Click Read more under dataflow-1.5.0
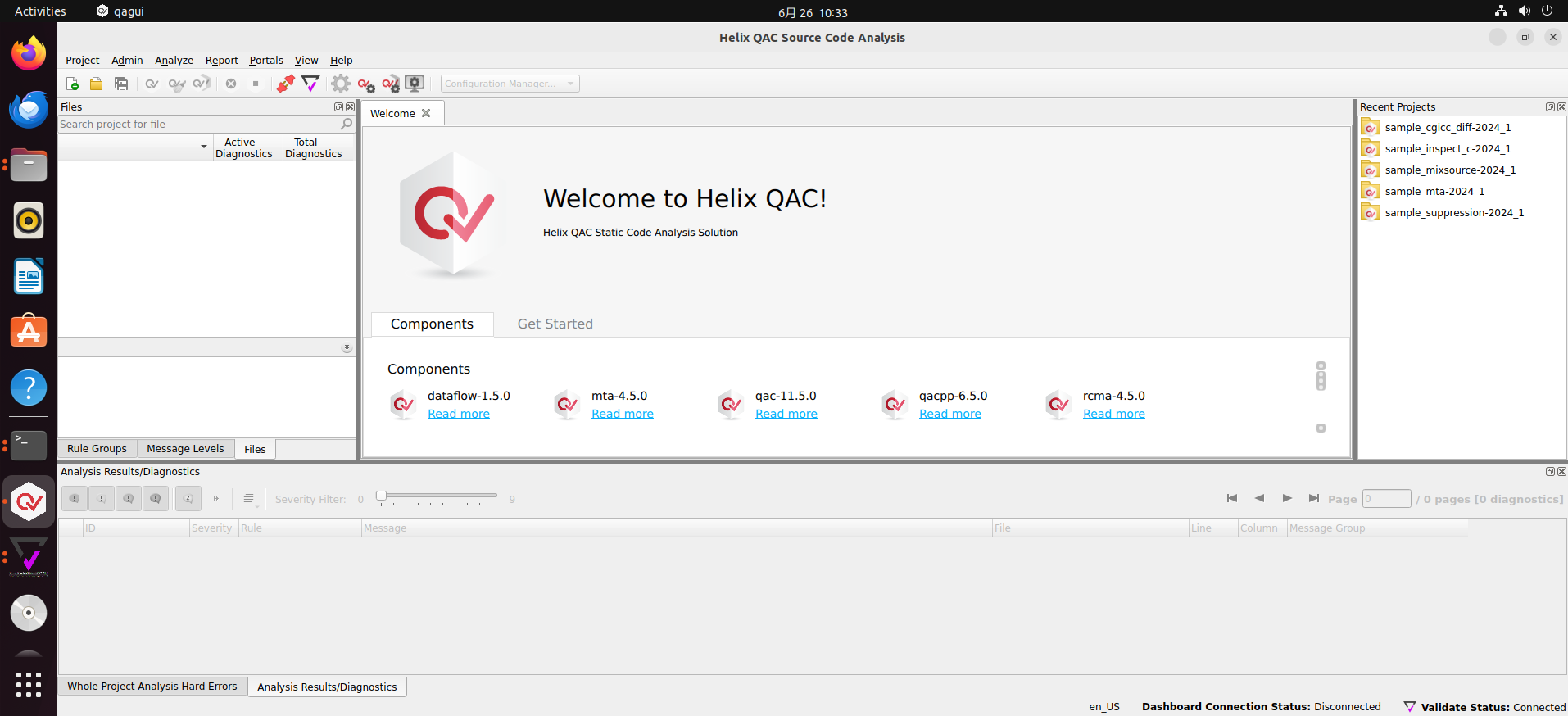The image size is (1568, 716). tap(458, 414)
